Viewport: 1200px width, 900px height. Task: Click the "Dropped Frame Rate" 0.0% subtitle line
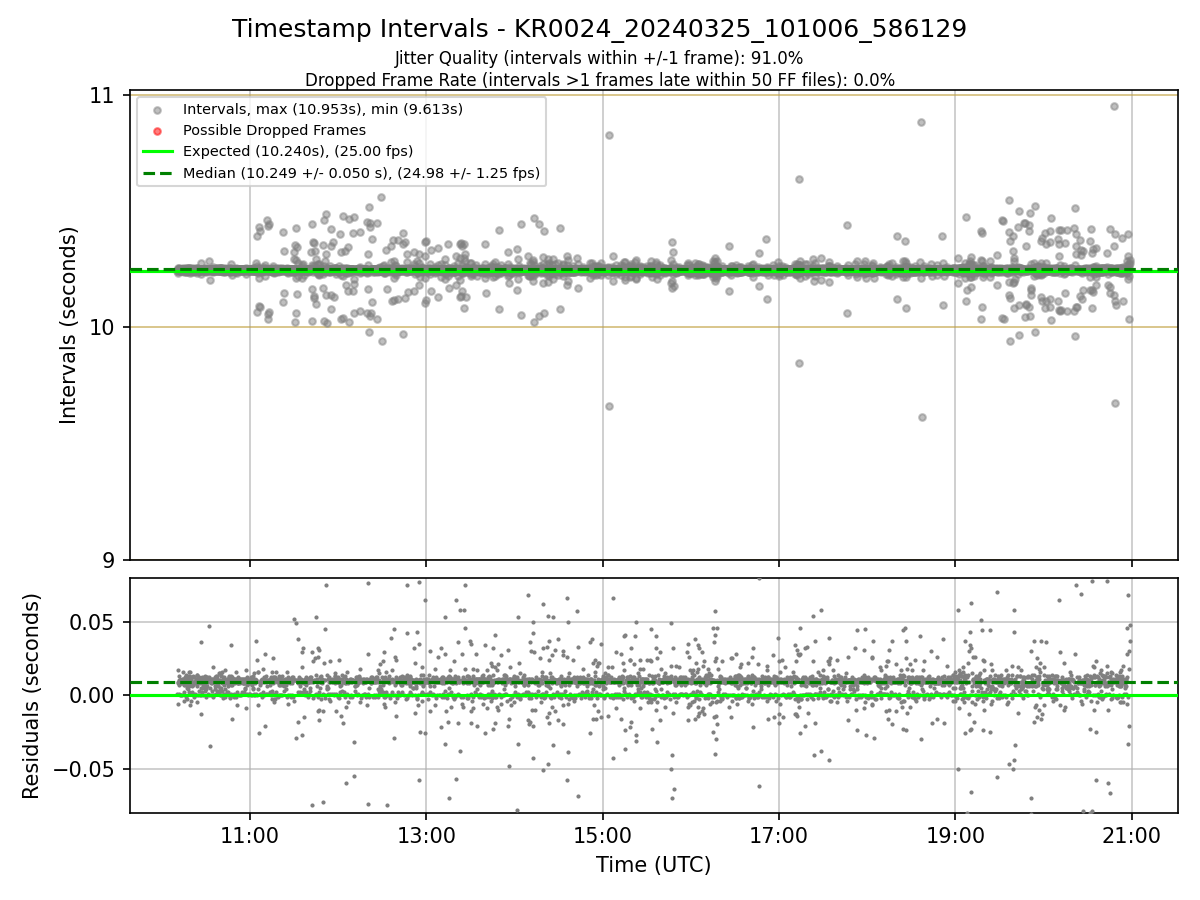point(599,80)
